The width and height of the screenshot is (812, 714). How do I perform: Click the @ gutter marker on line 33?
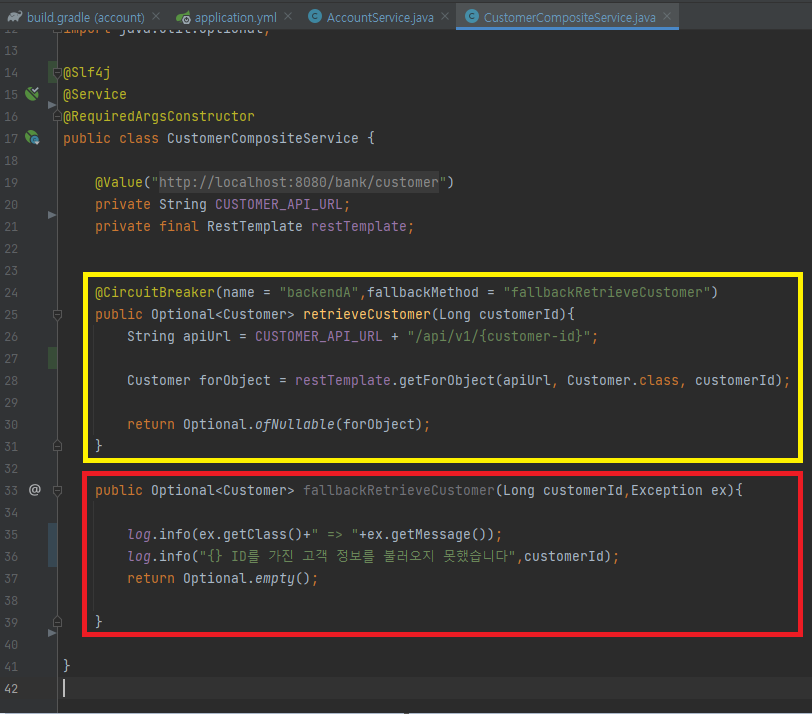tap(35, 489)
